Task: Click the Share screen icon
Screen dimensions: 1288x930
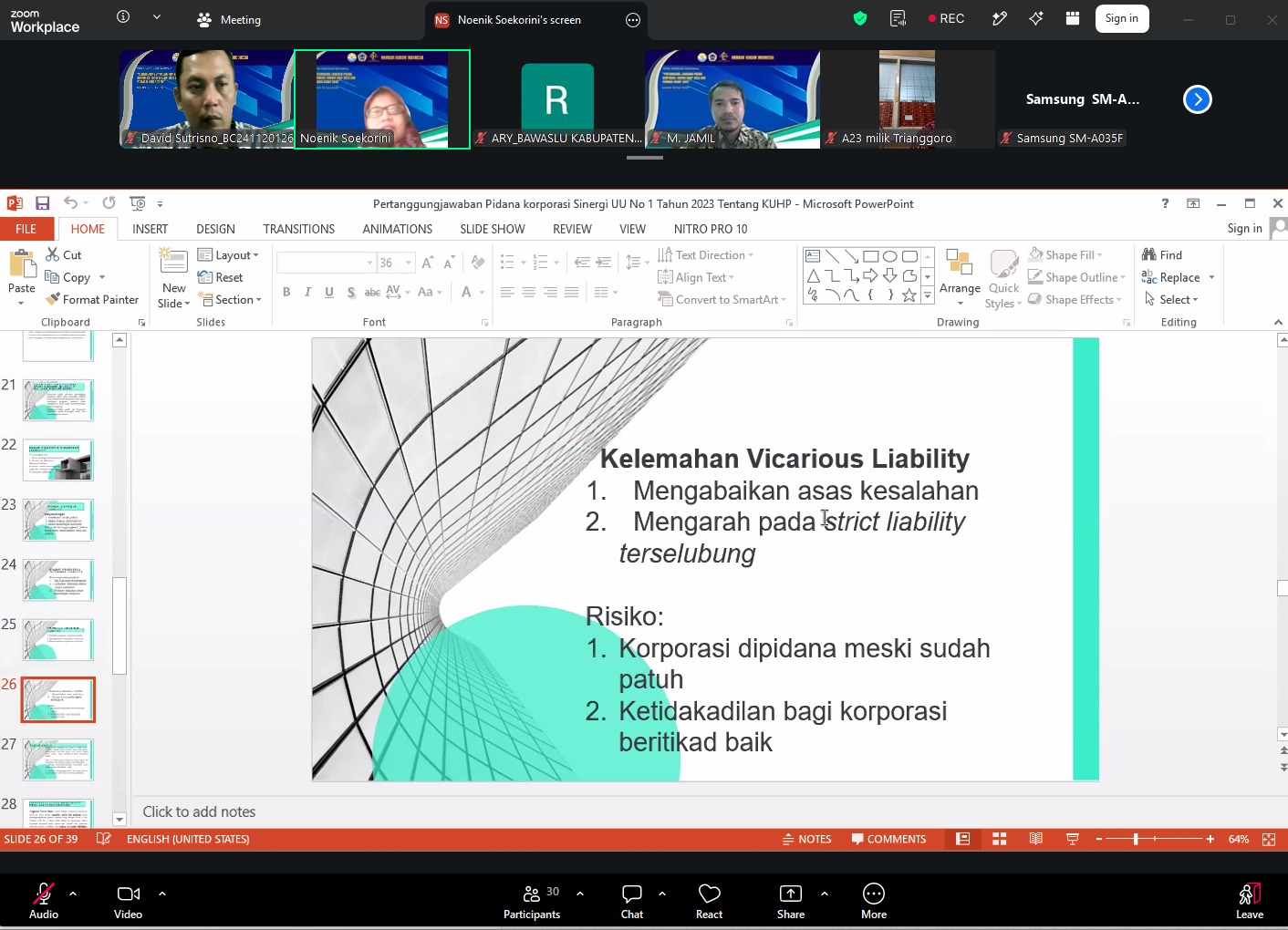Action: click(x=791, y=894)
